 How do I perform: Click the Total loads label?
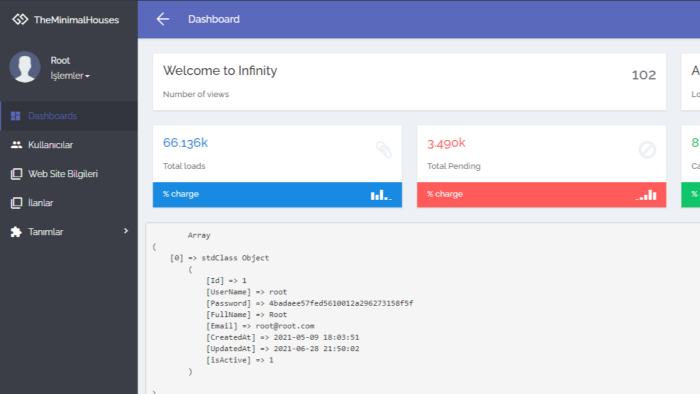(x=184, y=166)
